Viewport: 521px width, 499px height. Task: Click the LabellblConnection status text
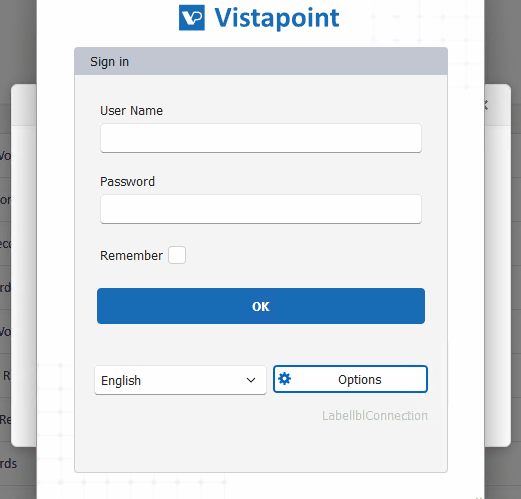click(x=375, y=416)
